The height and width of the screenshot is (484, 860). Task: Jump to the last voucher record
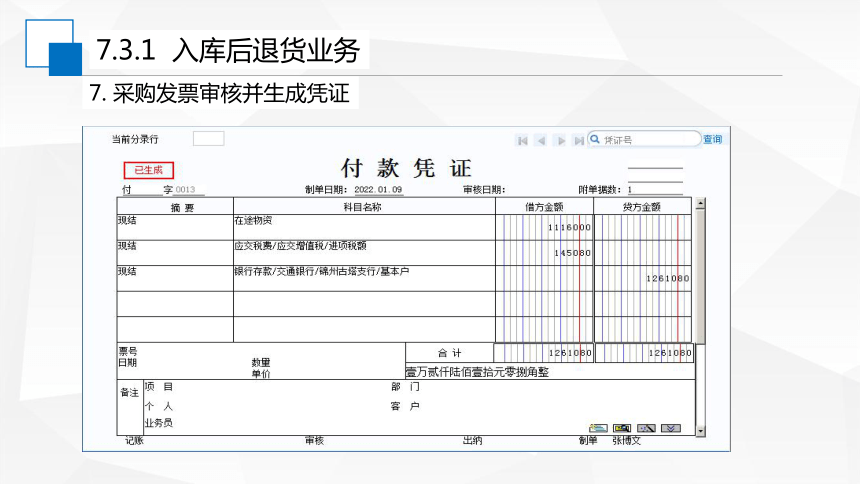[579, 140]
